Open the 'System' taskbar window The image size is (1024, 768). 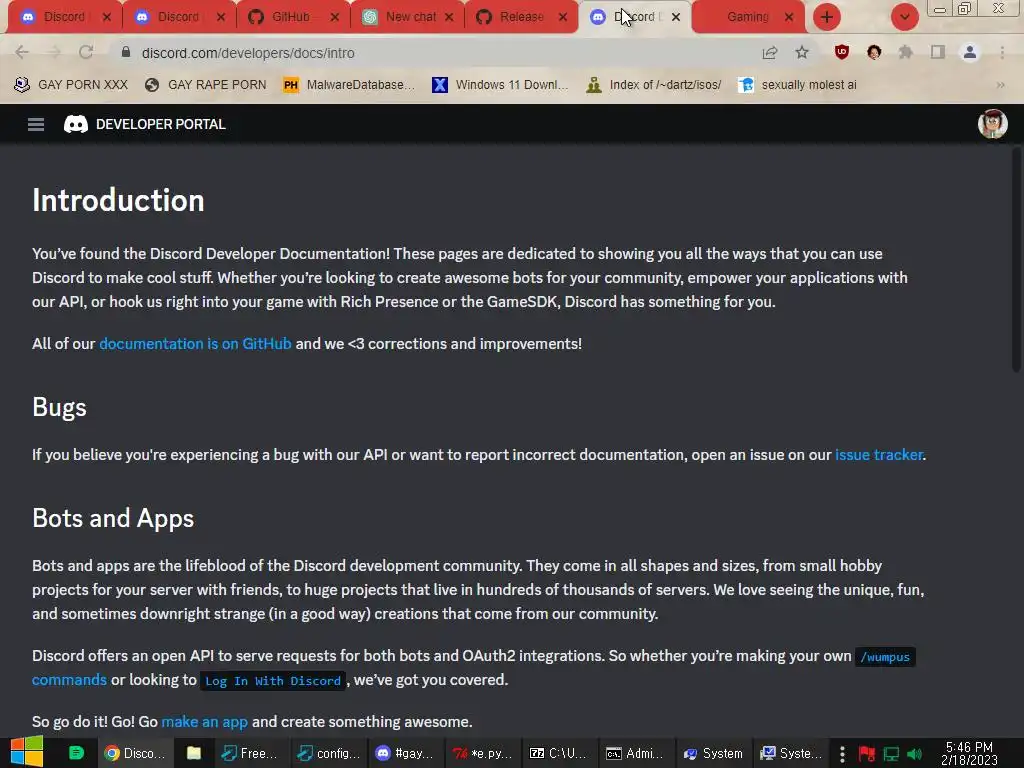[713, 753]
